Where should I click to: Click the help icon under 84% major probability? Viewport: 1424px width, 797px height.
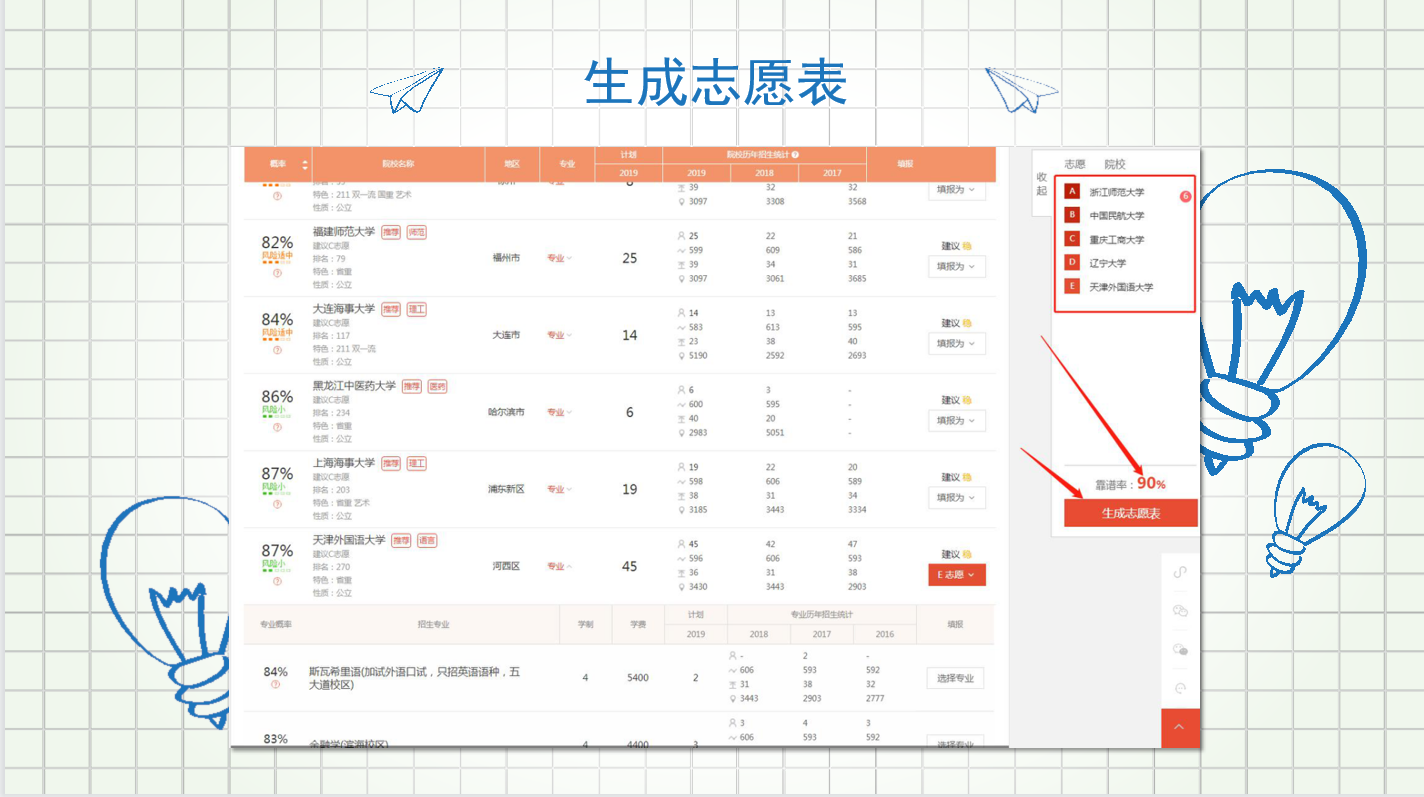(x=276, y=685)
